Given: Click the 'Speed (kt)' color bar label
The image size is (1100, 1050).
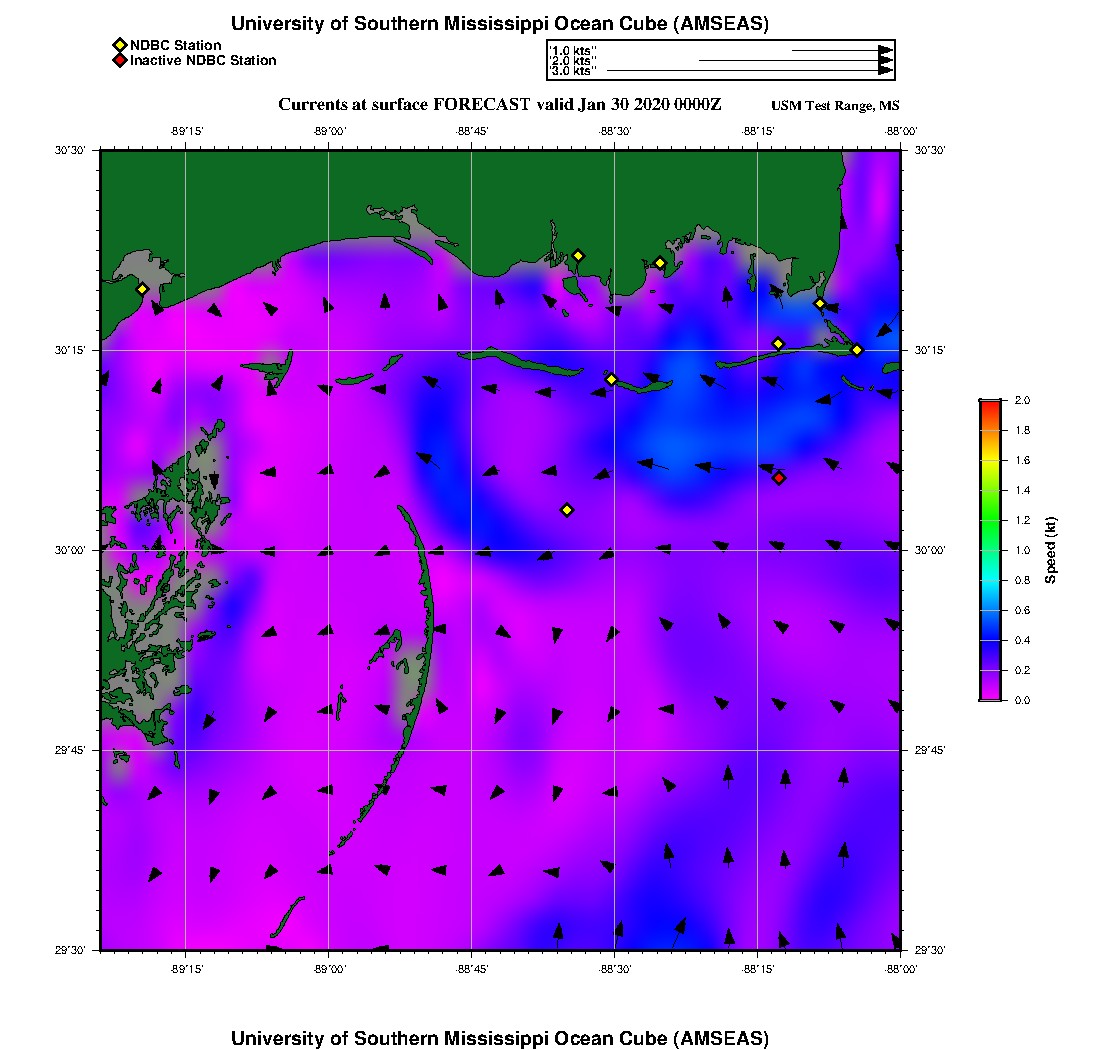Looking at the screenshot, I should pyautogui.click(x=1051, y=550).
